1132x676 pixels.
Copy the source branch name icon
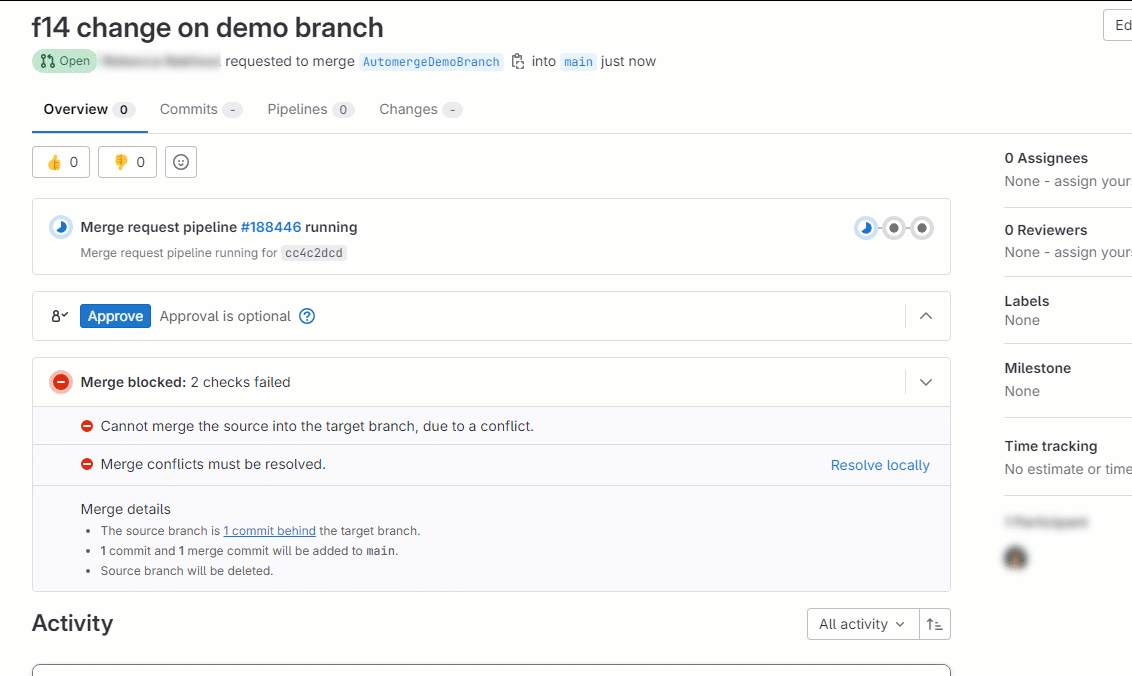pos(517,61)
